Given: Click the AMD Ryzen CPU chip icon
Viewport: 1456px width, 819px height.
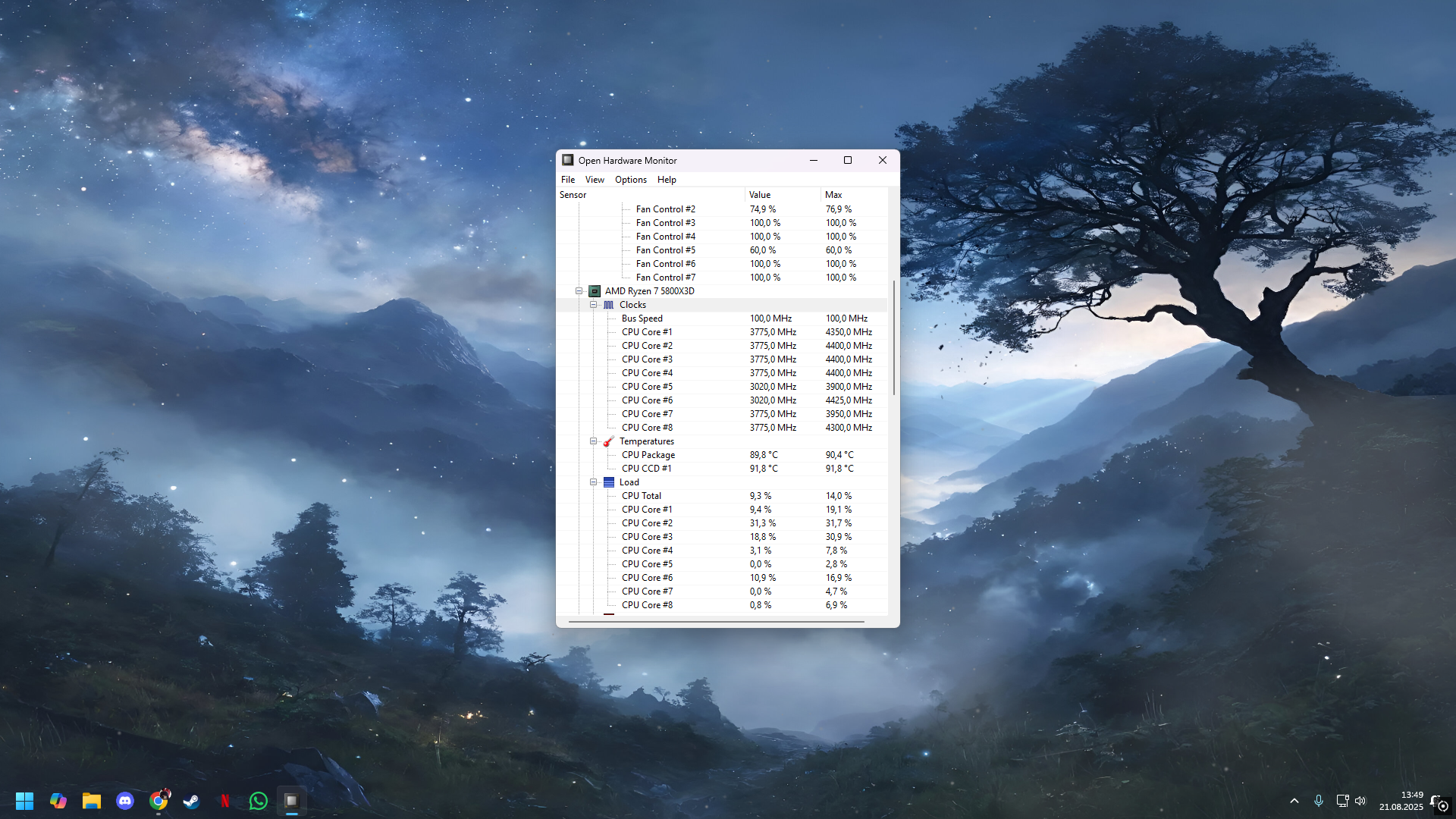Looking at the screenshot, I should pos(595,291).
